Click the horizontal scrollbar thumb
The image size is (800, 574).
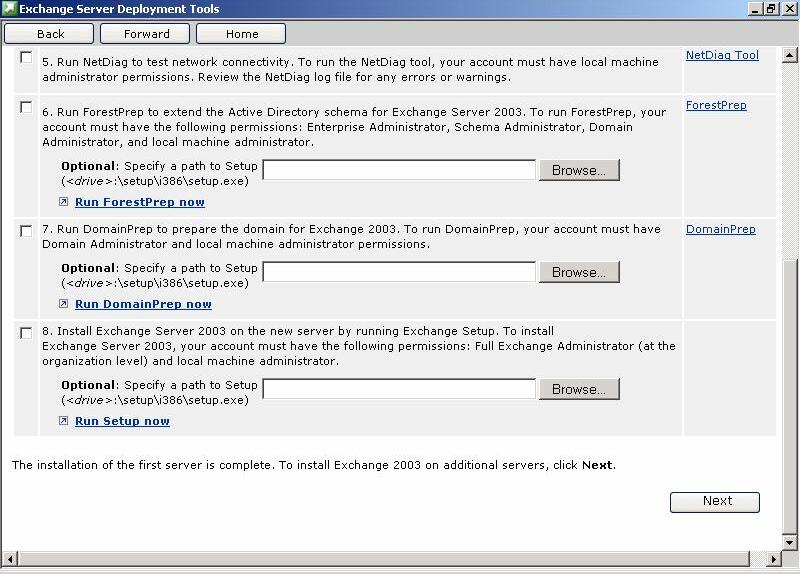pyautogui.click(x=384, y=559)
